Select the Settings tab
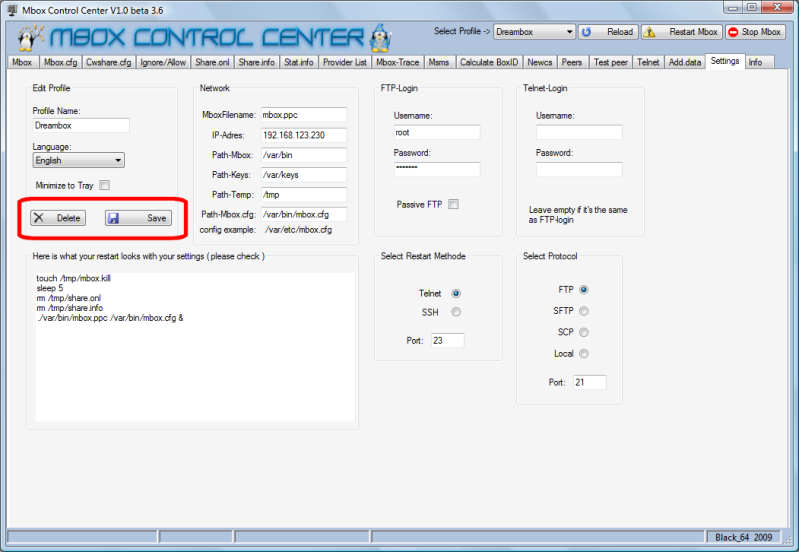The height and width of the screenshot is (552, 799). (725, 61)
